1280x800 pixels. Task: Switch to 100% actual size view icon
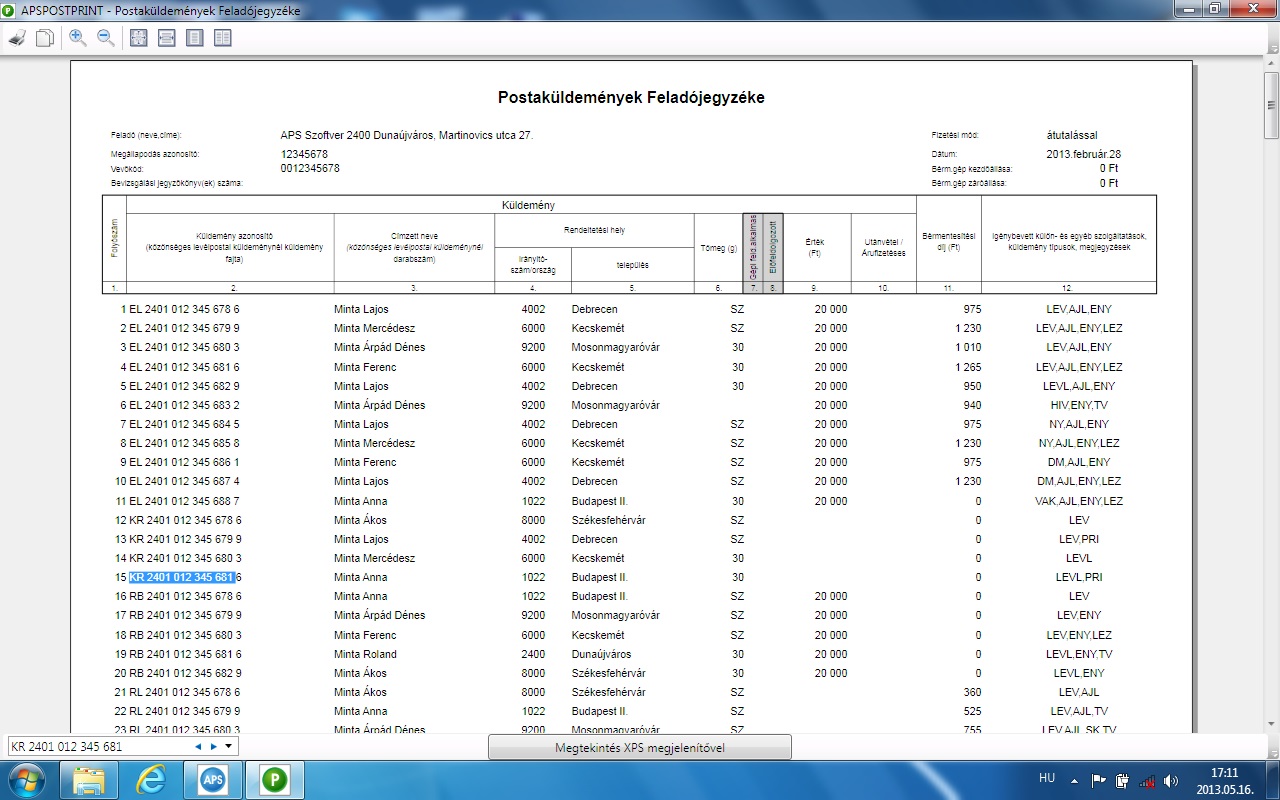point(139,38)
